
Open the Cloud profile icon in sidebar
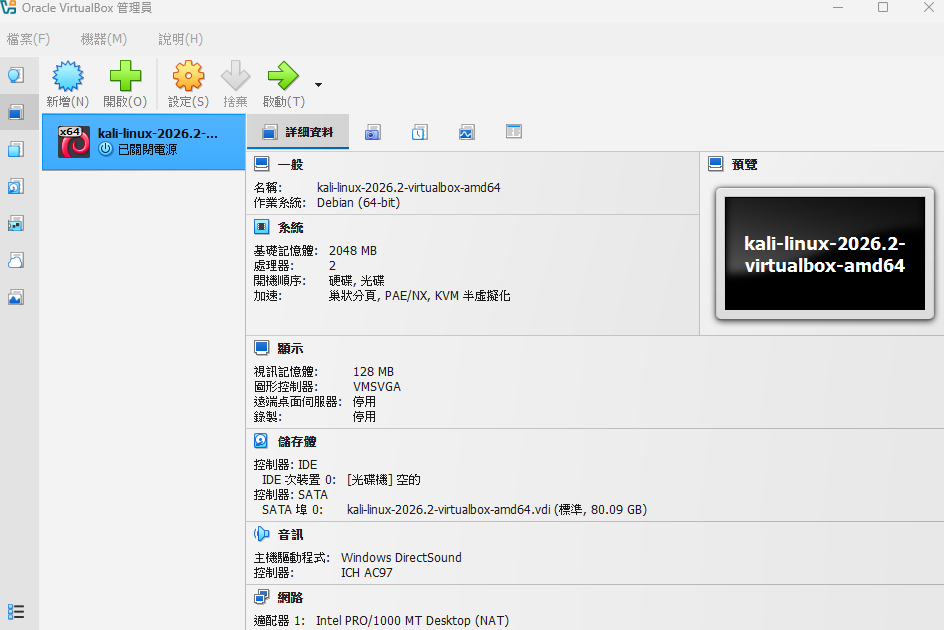pos(16,261)
